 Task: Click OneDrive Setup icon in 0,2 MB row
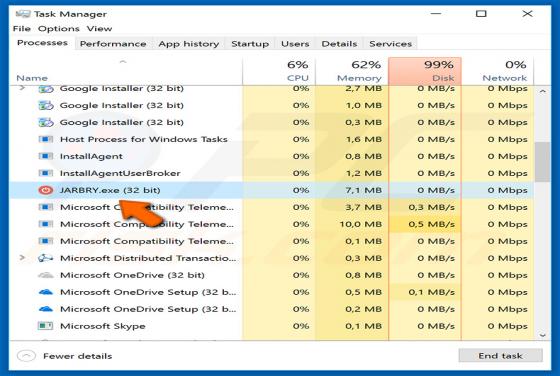tap(46, 309)
